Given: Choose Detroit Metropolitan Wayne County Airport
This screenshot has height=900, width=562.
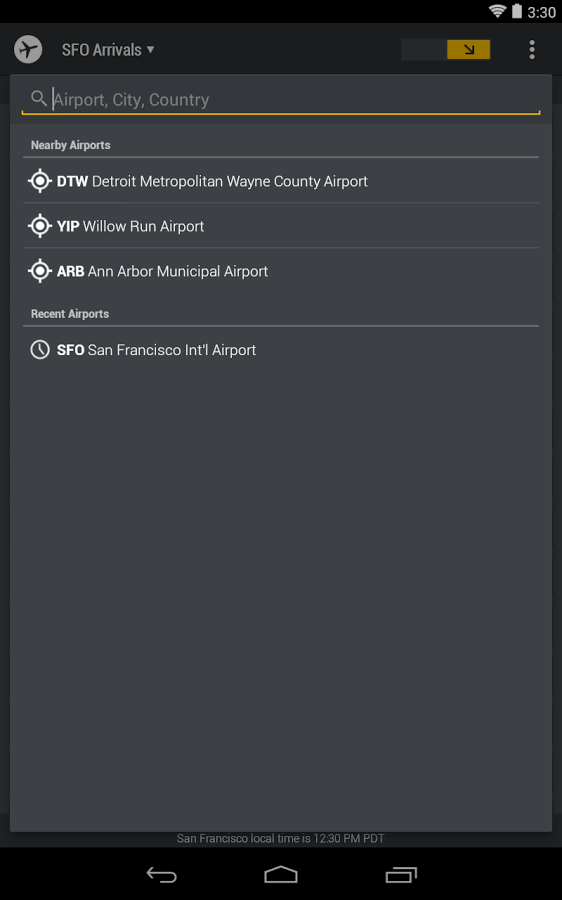Looking at the screenshot, I should pyautogui.click(x=281, y=181).
